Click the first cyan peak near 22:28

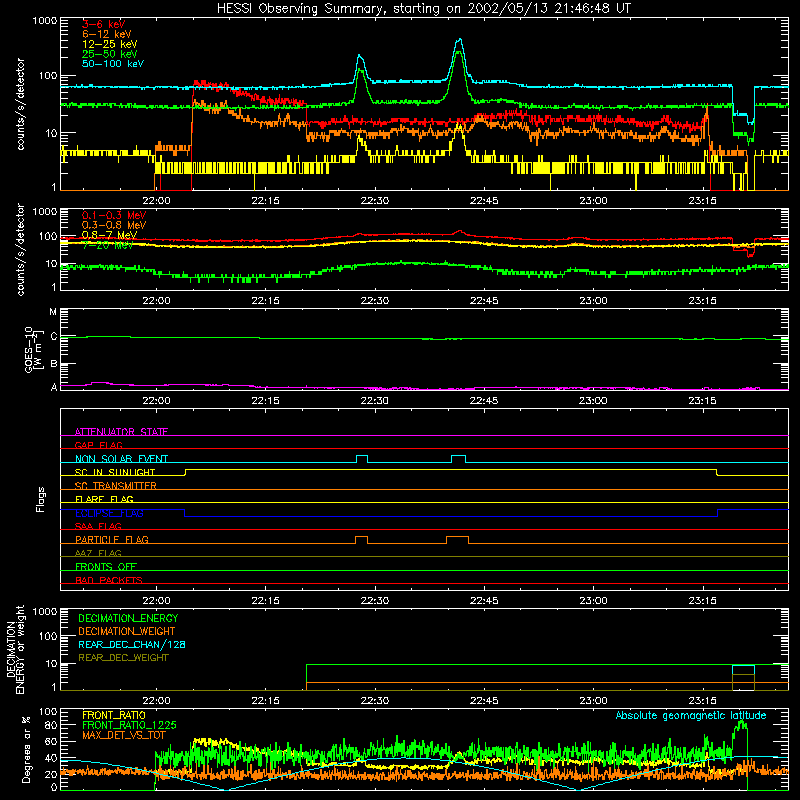pos(360,56)
